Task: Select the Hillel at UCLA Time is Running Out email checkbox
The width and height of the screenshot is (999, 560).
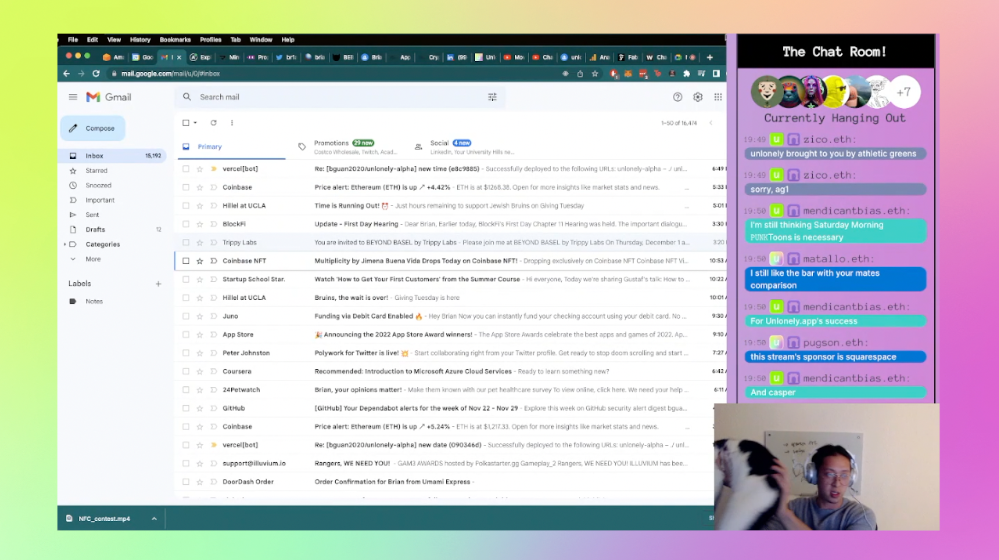Action: [185, 206]
